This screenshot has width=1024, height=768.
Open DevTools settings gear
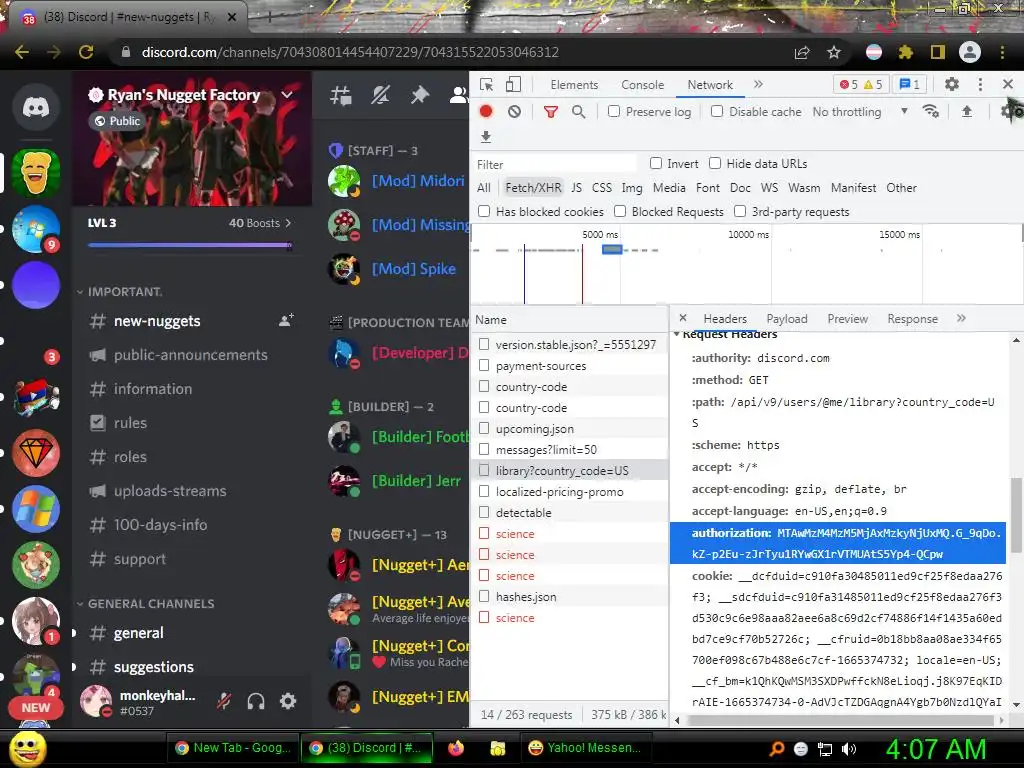952,84
